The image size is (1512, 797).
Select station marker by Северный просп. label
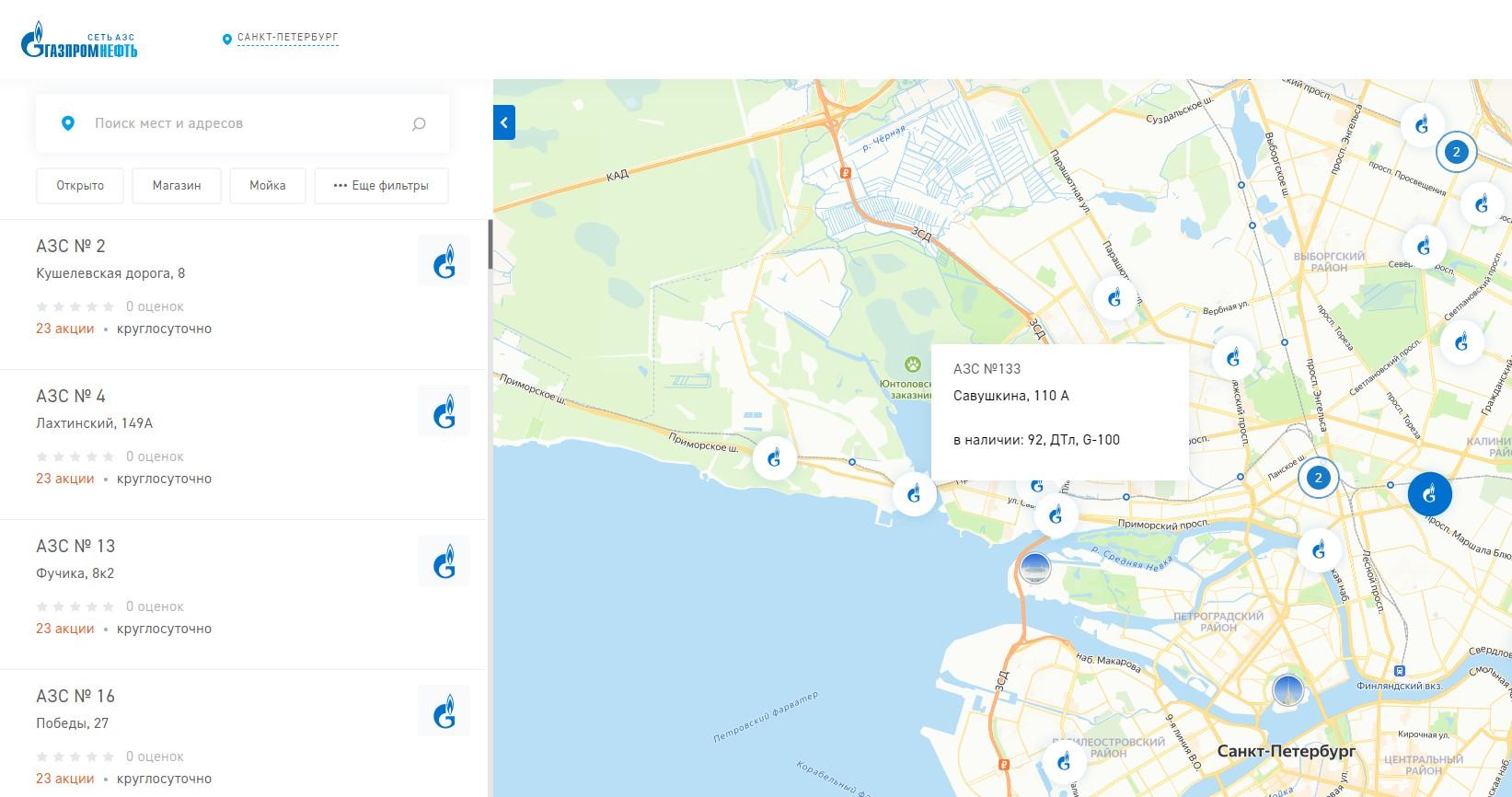(x=1424, y=247)
